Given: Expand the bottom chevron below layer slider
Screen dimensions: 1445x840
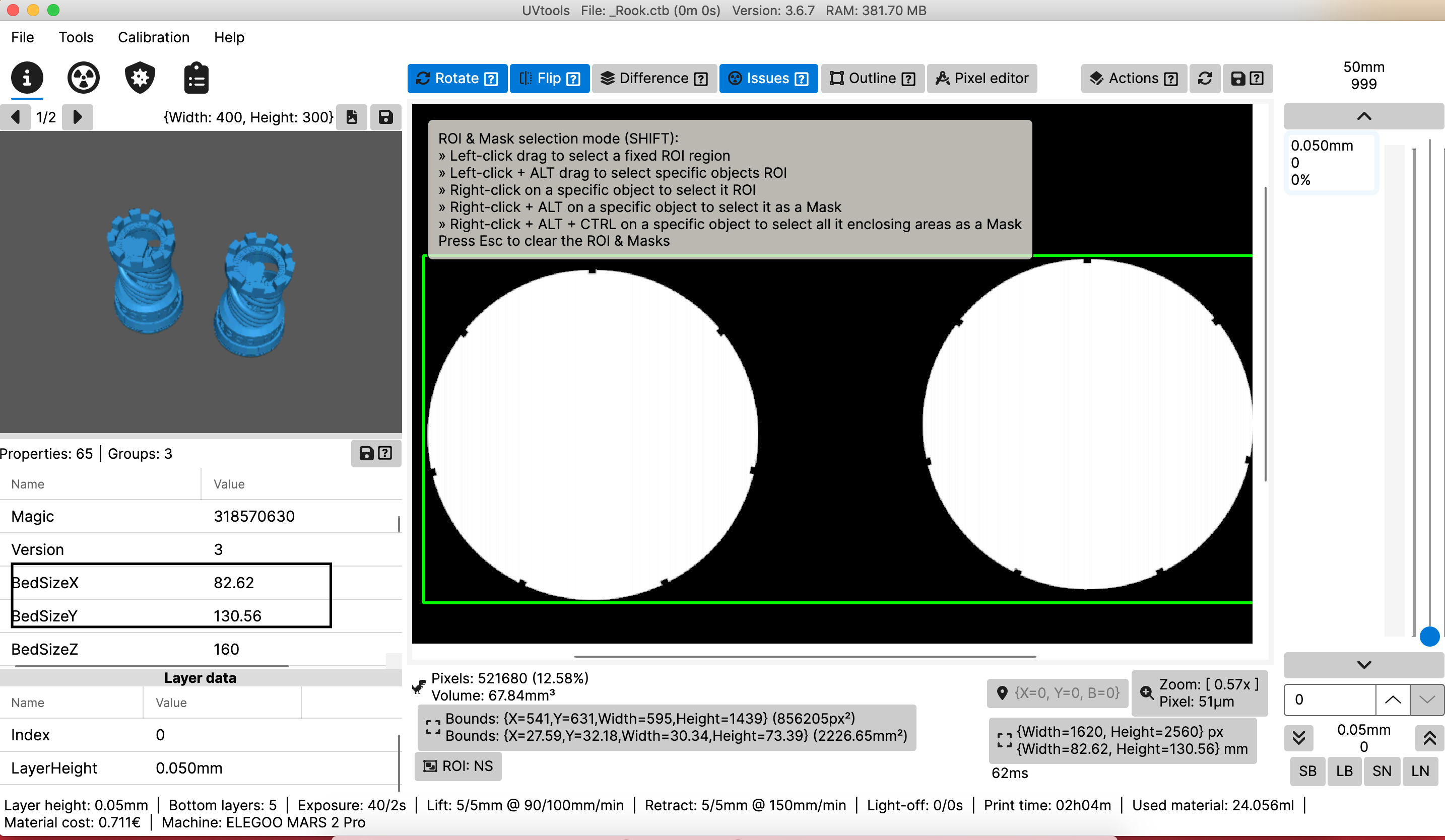Looking at the screenshot, I should tap(1364, 665).
